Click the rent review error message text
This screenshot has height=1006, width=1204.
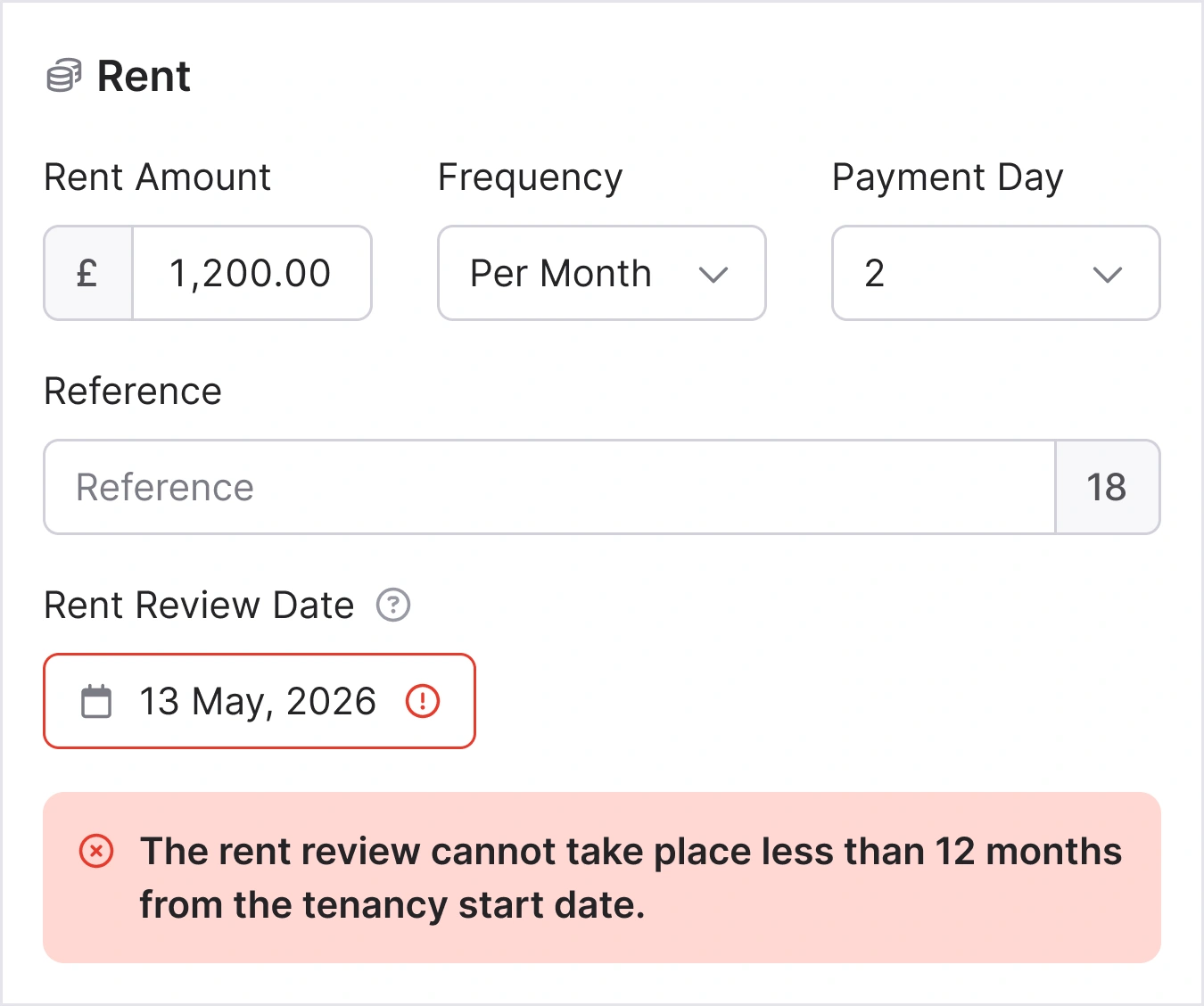tap(631, 878)
